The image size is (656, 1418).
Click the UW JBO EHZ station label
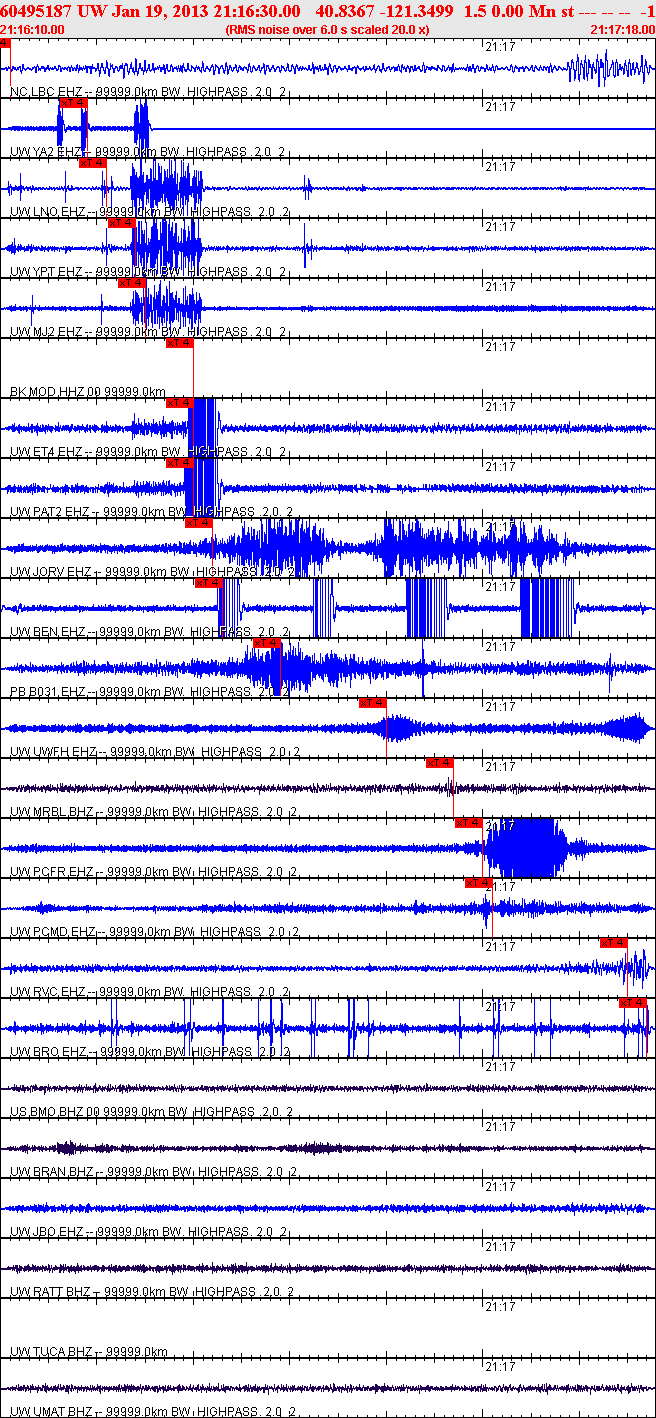[150, 1232]
